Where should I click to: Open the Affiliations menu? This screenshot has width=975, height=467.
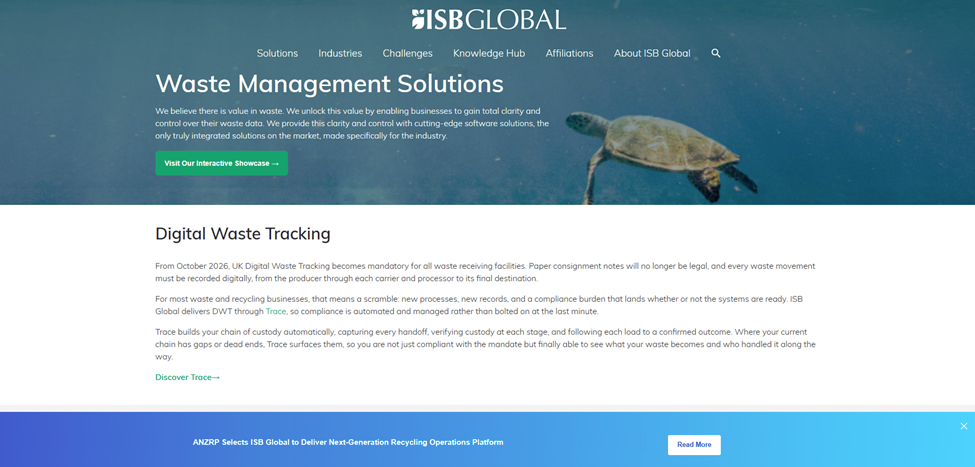(x=570, y=53)
